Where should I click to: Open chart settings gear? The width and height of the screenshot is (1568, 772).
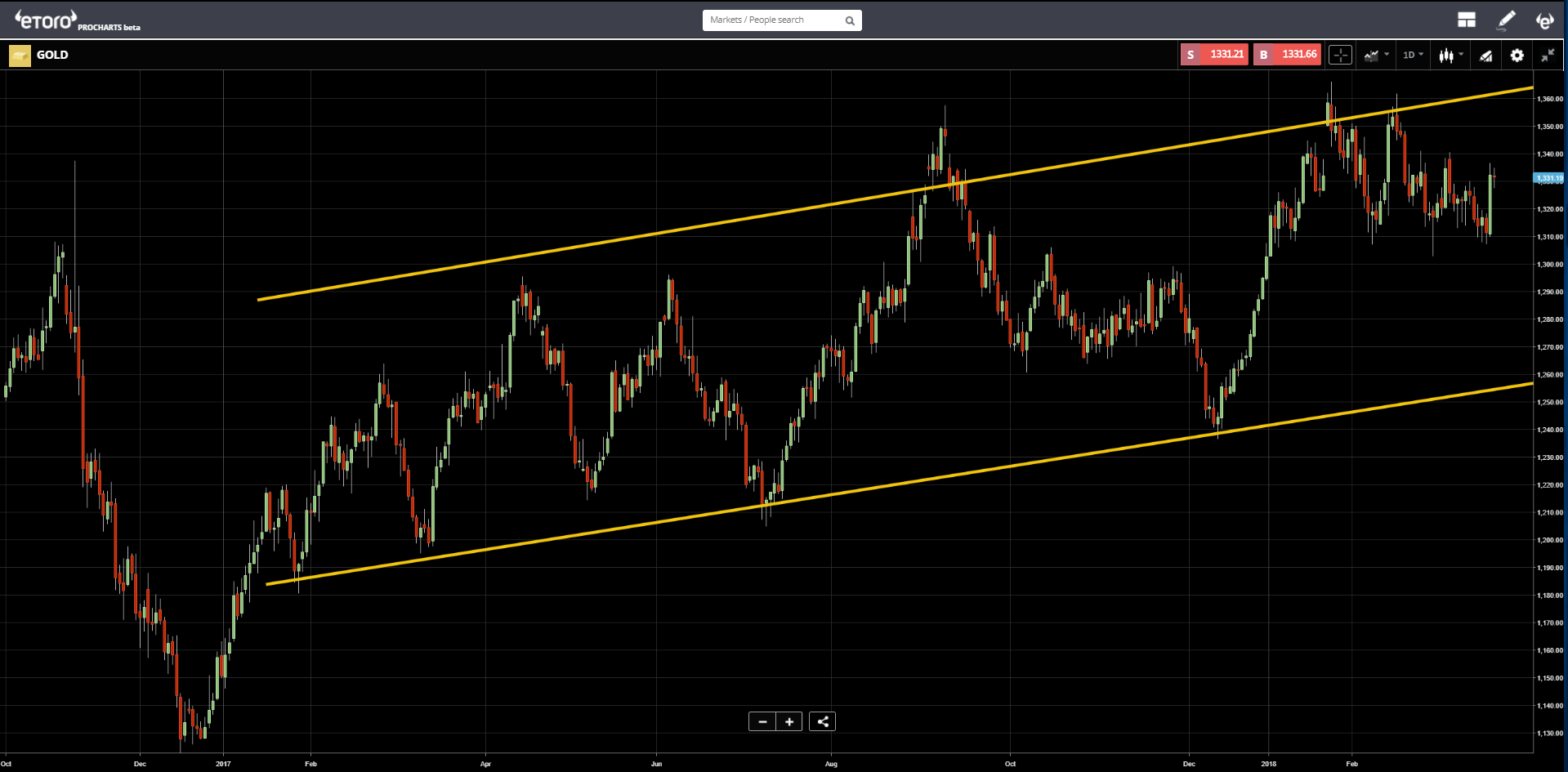(x=1517, y=55)
